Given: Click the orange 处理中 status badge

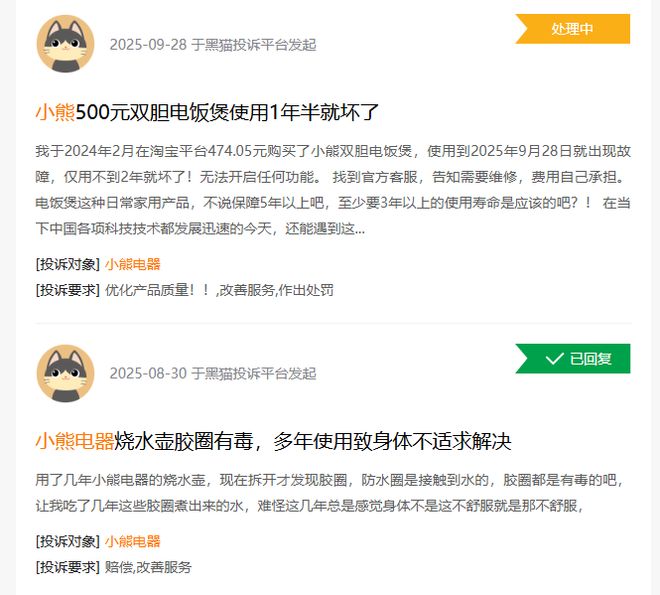Looking at the screenshot, I should [572, 29].
